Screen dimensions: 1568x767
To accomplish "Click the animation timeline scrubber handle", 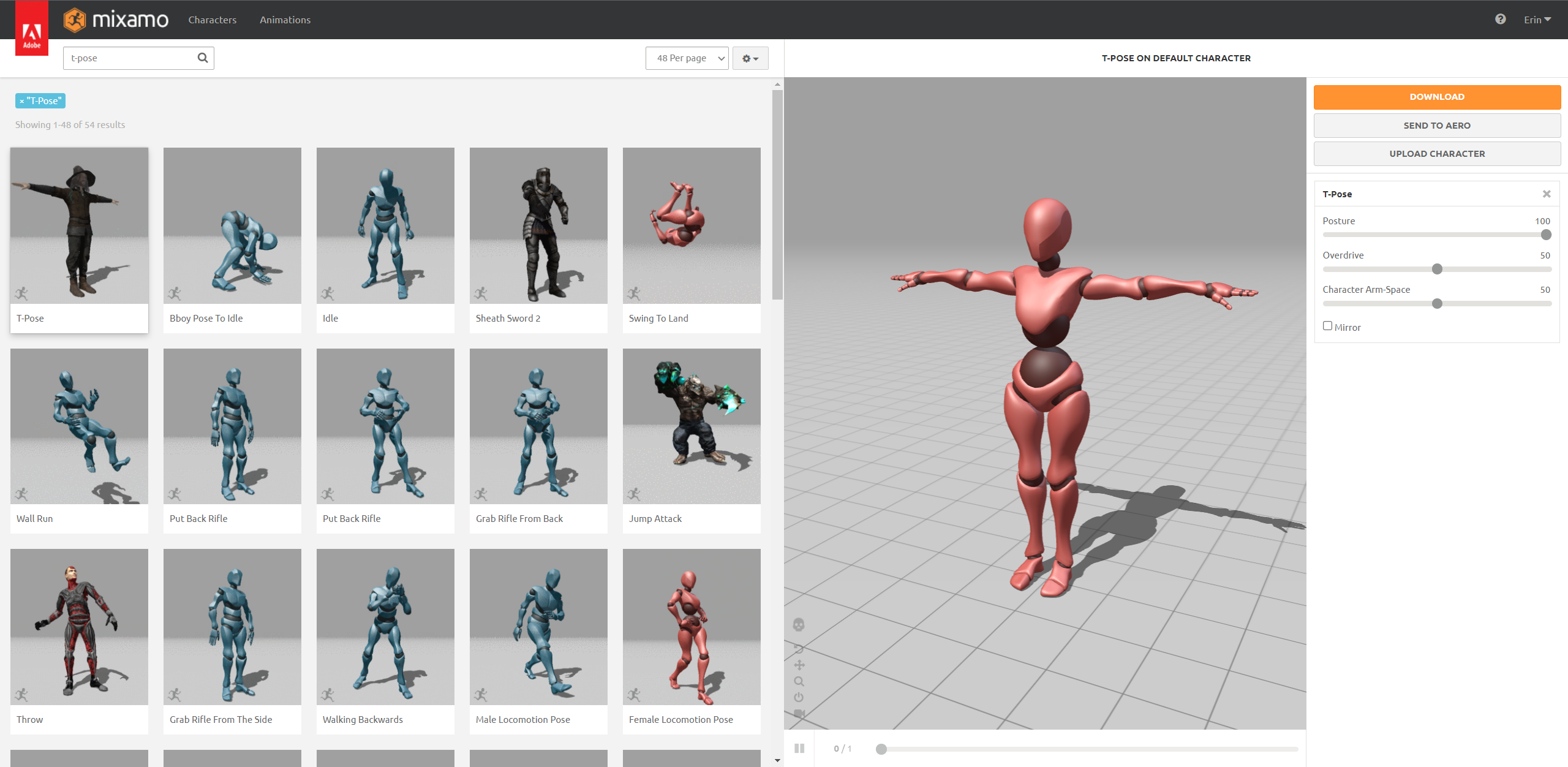I will [x=881, y=749].
